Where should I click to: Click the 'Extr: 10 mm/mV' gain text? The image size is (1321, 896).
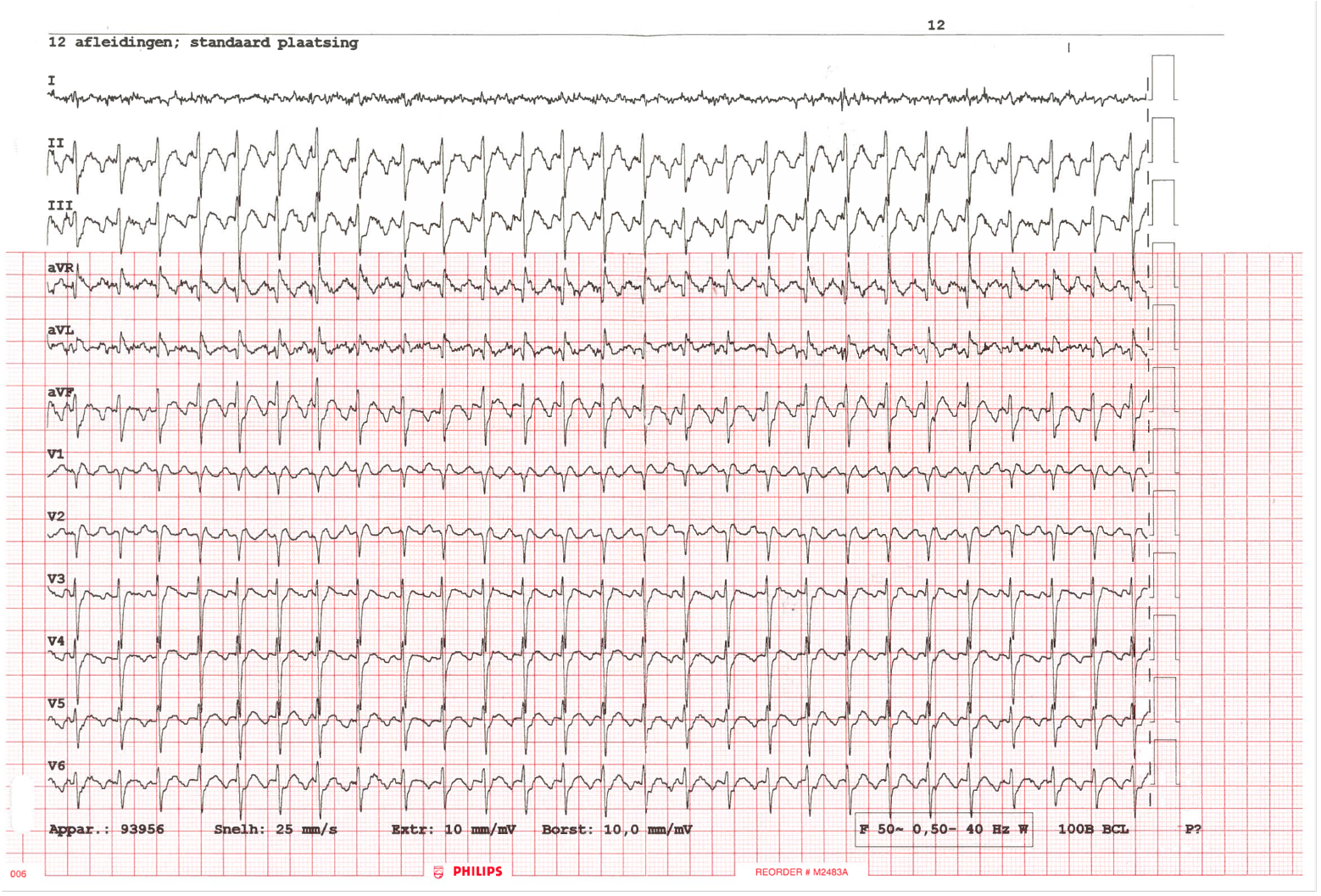(x=454, y=829)
